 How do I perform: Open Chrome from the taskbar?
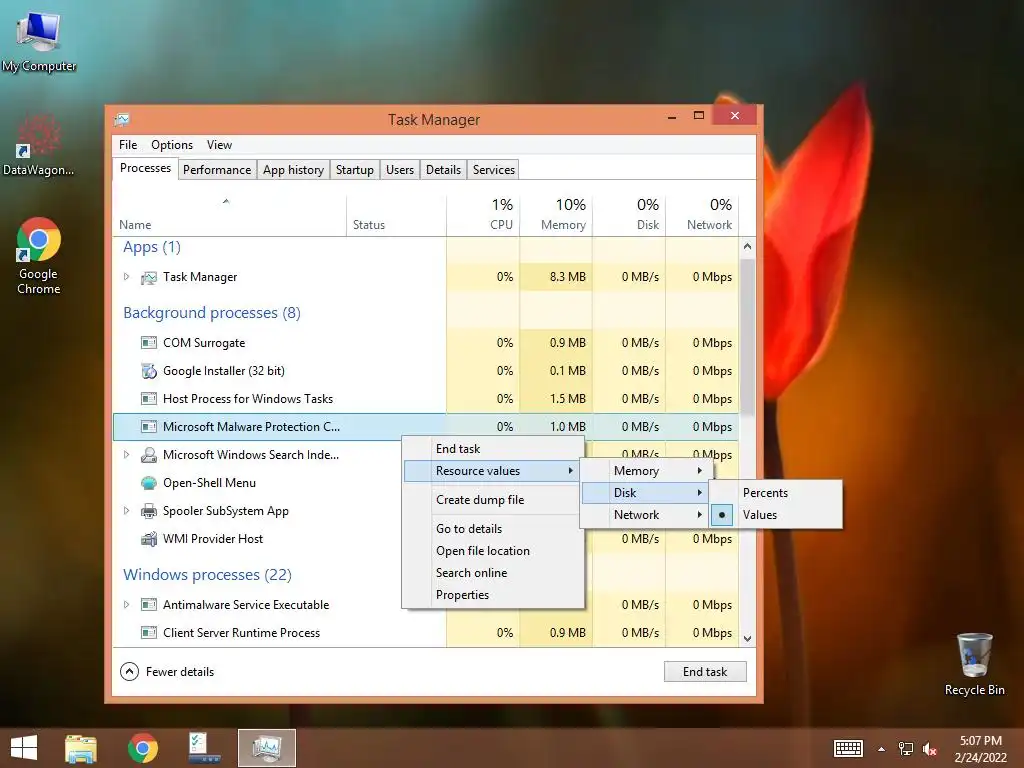click(142, 748)
